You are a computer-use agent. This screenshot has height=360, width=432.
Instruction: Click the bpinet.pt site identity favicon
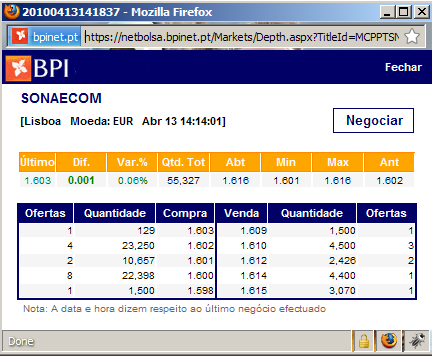click(x=20, y=36)
